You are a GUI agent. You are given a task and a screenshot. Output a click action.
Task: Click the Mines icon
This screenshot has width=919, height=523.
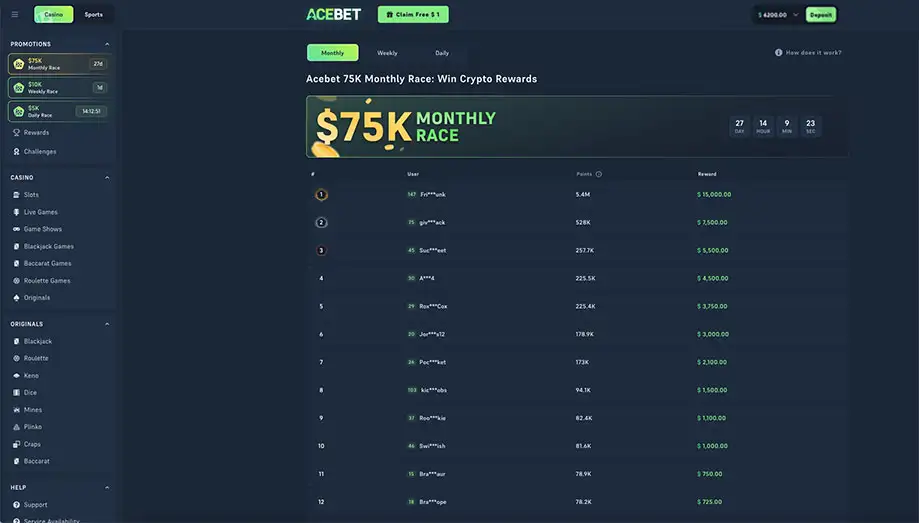pyautogui.click(x=16, y=410)
